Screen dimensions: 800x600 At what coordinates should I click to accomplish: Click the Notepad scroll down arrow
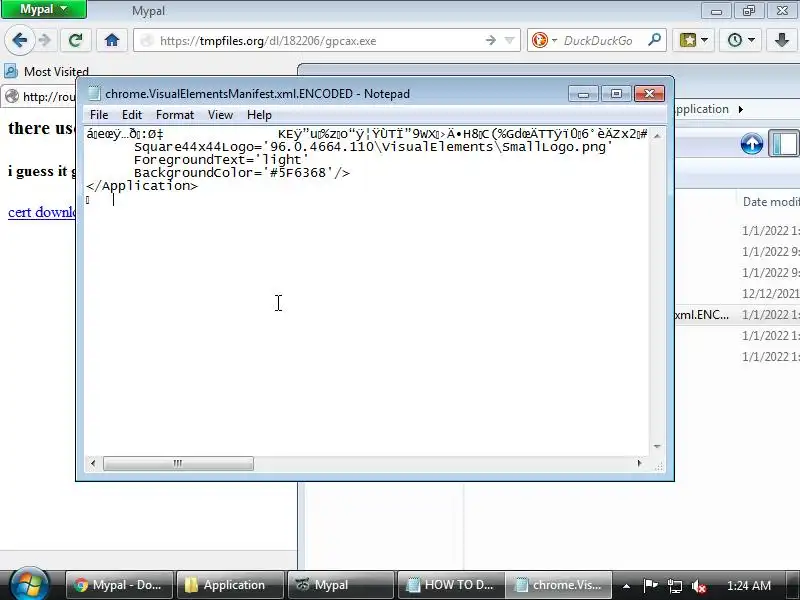657,446
